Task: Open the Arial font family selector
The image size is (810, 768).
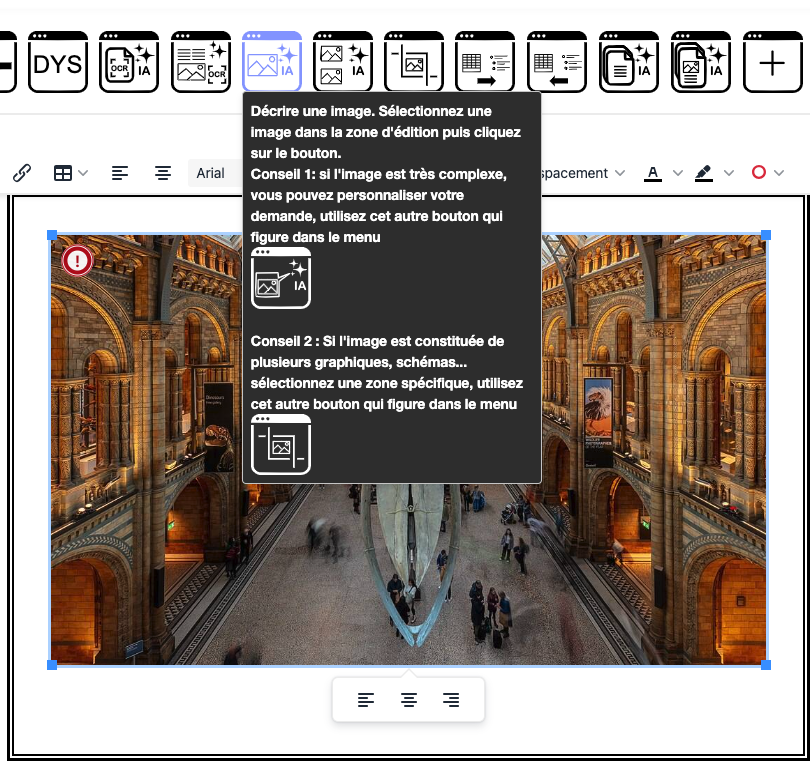Action: [211, 173]
